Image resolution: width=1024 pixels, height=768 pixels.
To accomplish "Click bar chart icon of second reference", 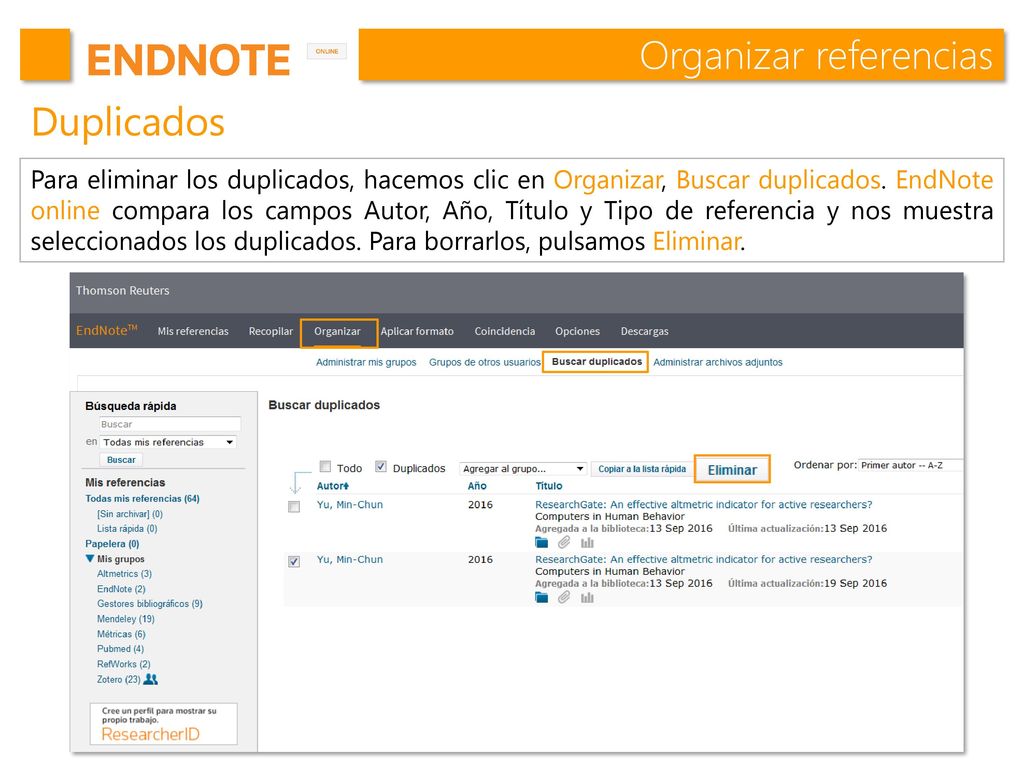I will click(x=587, y=597).
